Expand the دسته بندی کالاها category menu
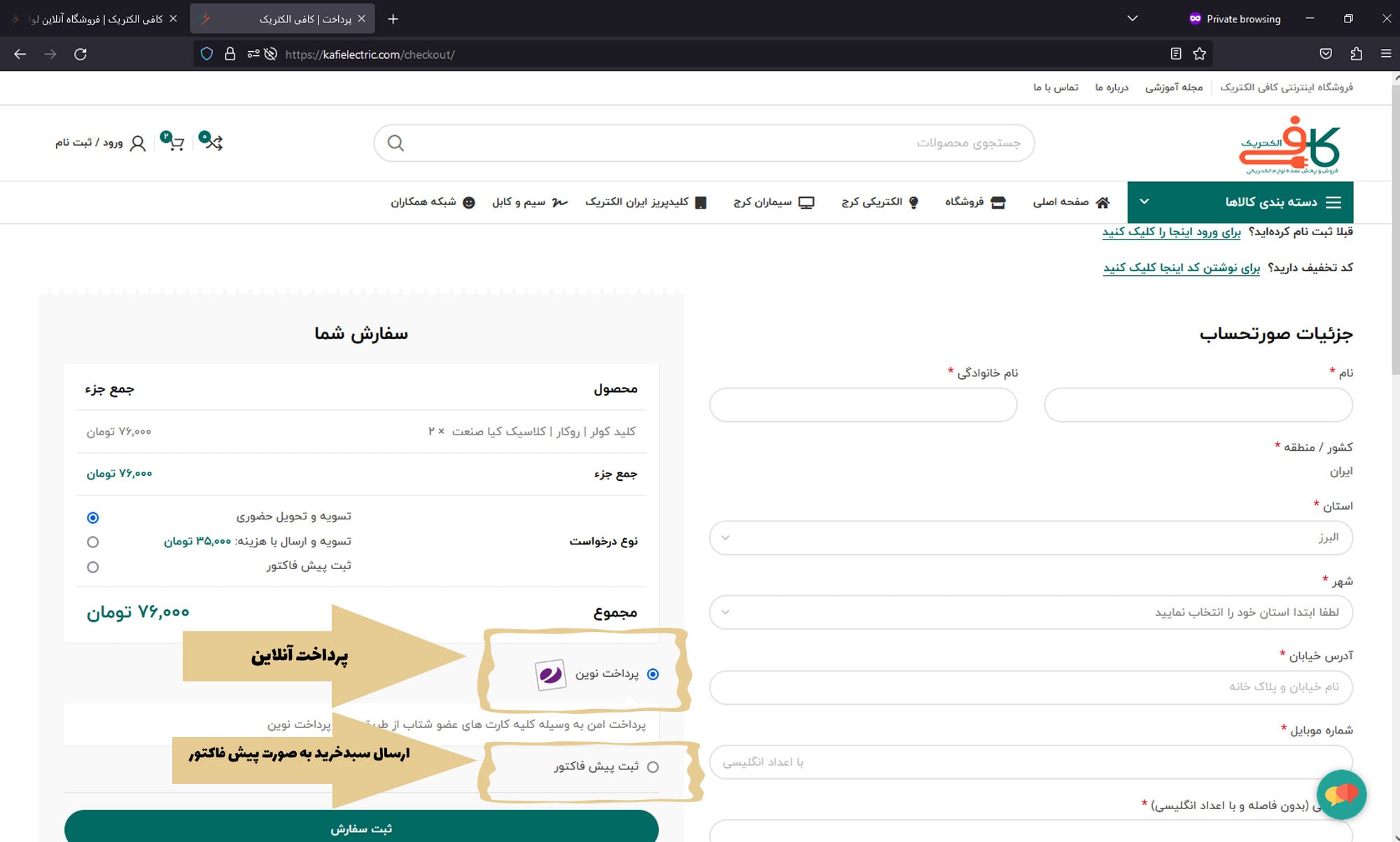Image resolution: width=1400 pixels, height=842 pixels. (1240, 202)
